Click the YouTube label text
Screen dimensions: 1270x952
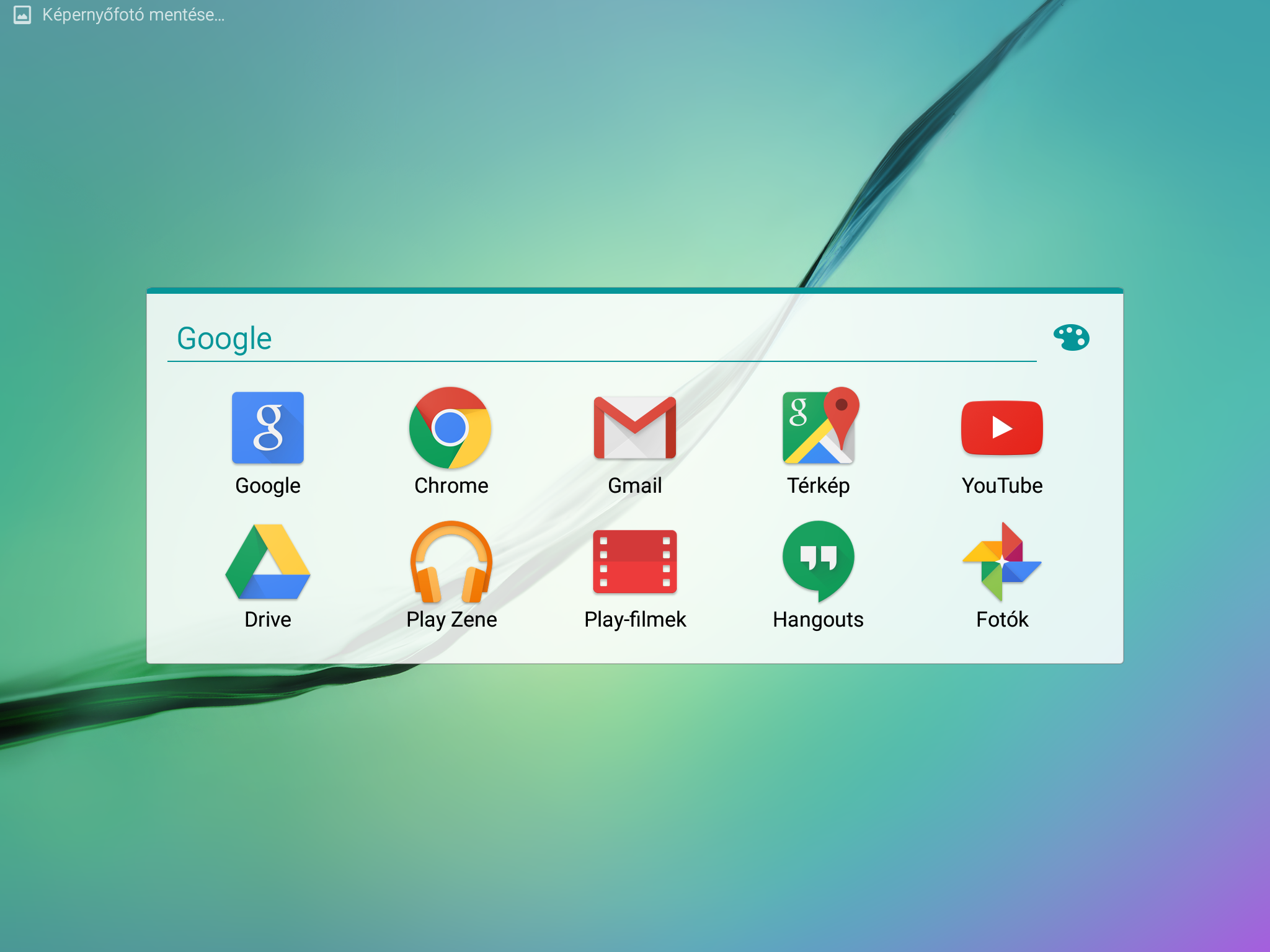(x=1001, y=485)
